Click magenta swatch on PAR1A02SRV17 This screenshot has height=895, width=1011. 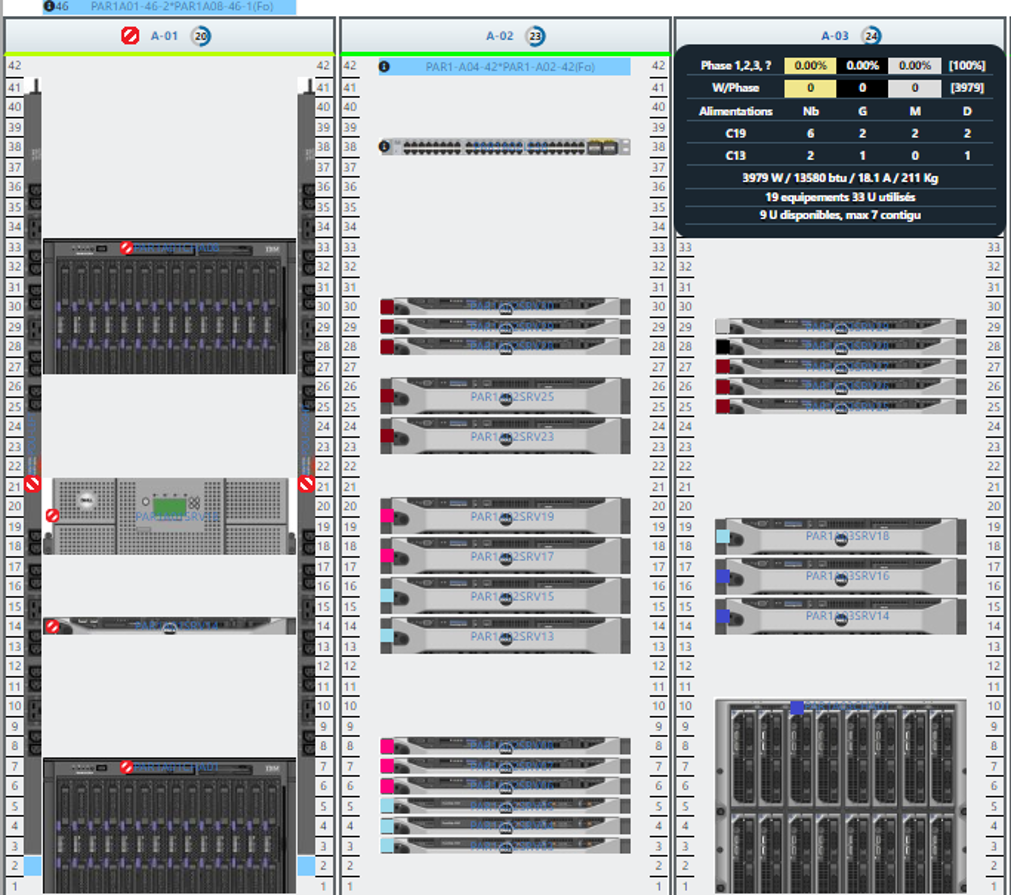(x=387, y=556)
